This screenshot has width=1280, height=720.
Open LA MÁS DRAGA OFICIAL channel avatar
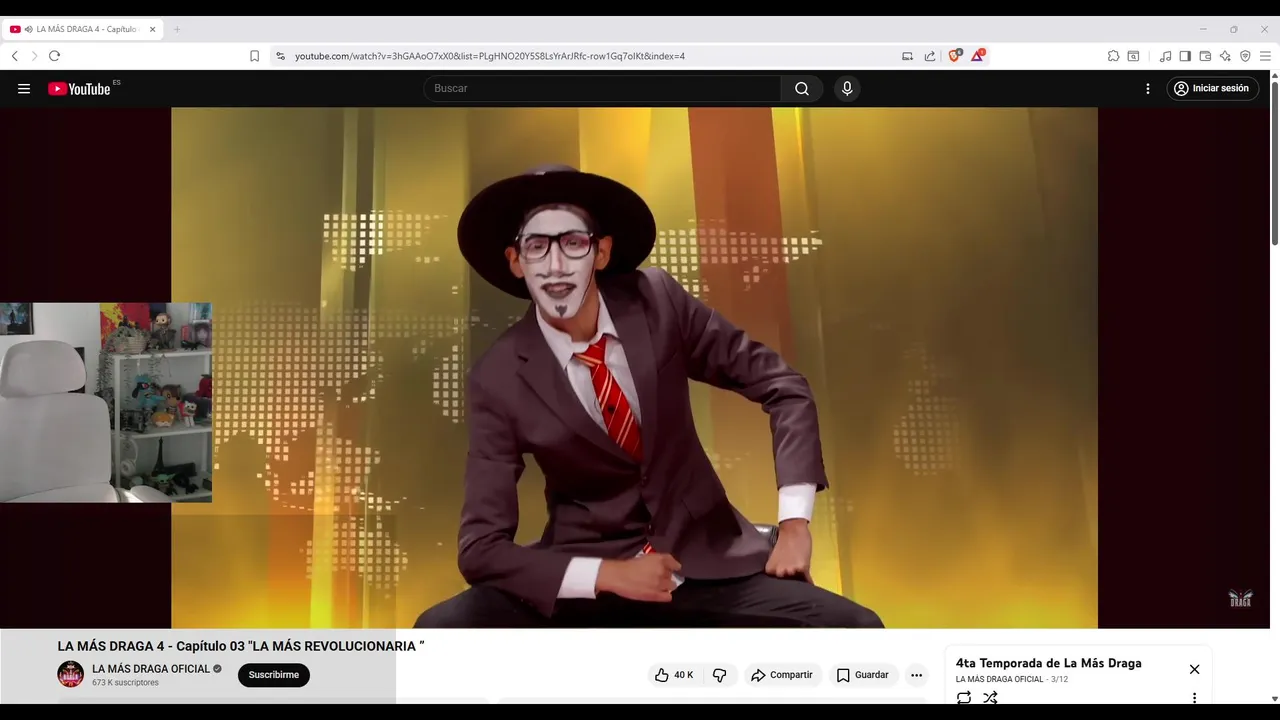point(70,674)
